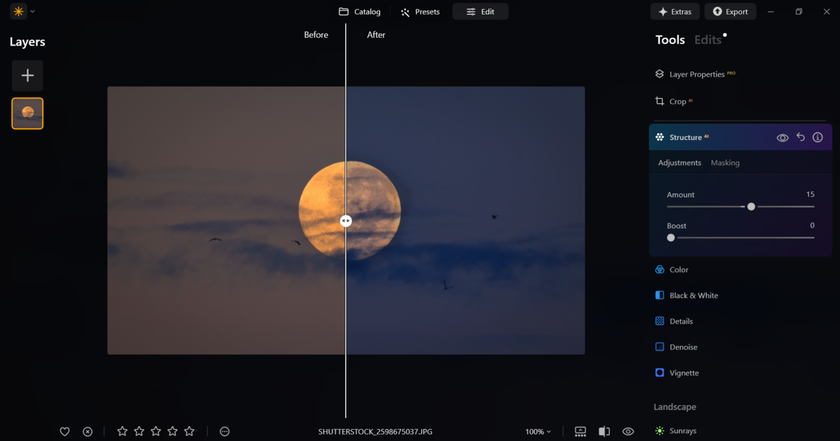This screenshot has width=840, height=441.
Task: Select the moon image layer thumbnail
Action: (27, 113)
